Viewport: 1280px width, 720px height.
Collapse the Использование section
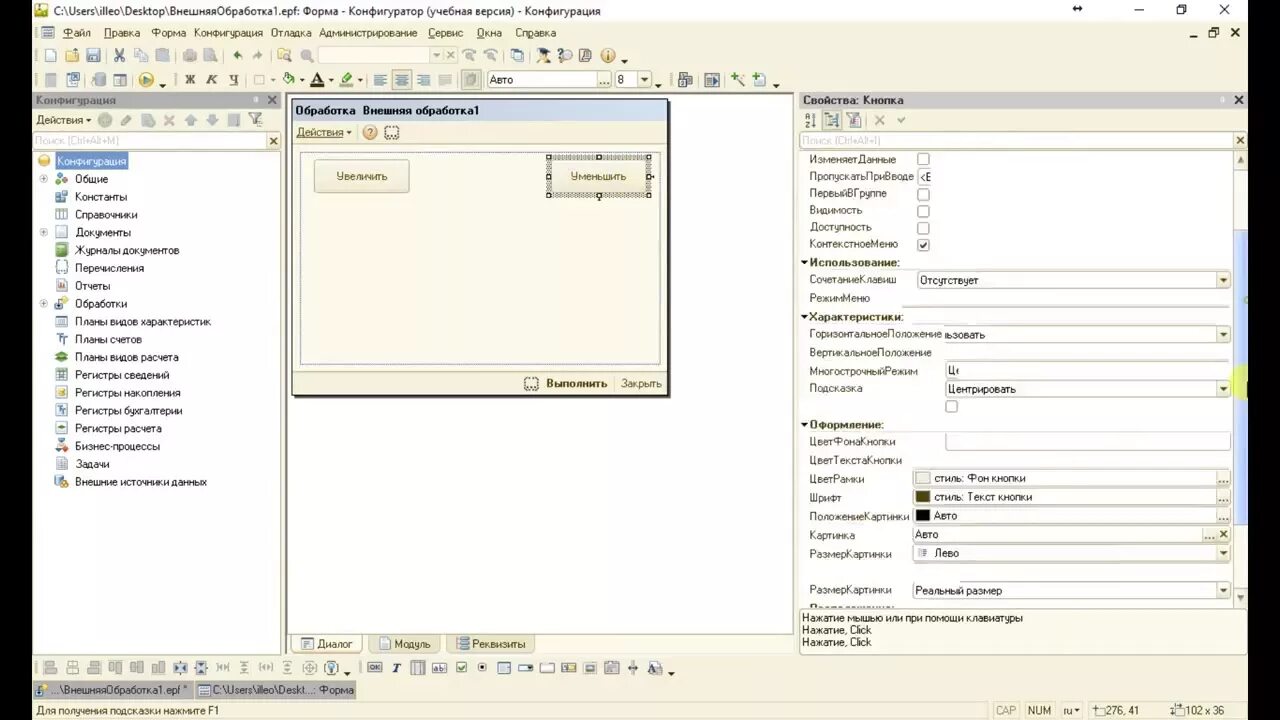coord(805,263)
